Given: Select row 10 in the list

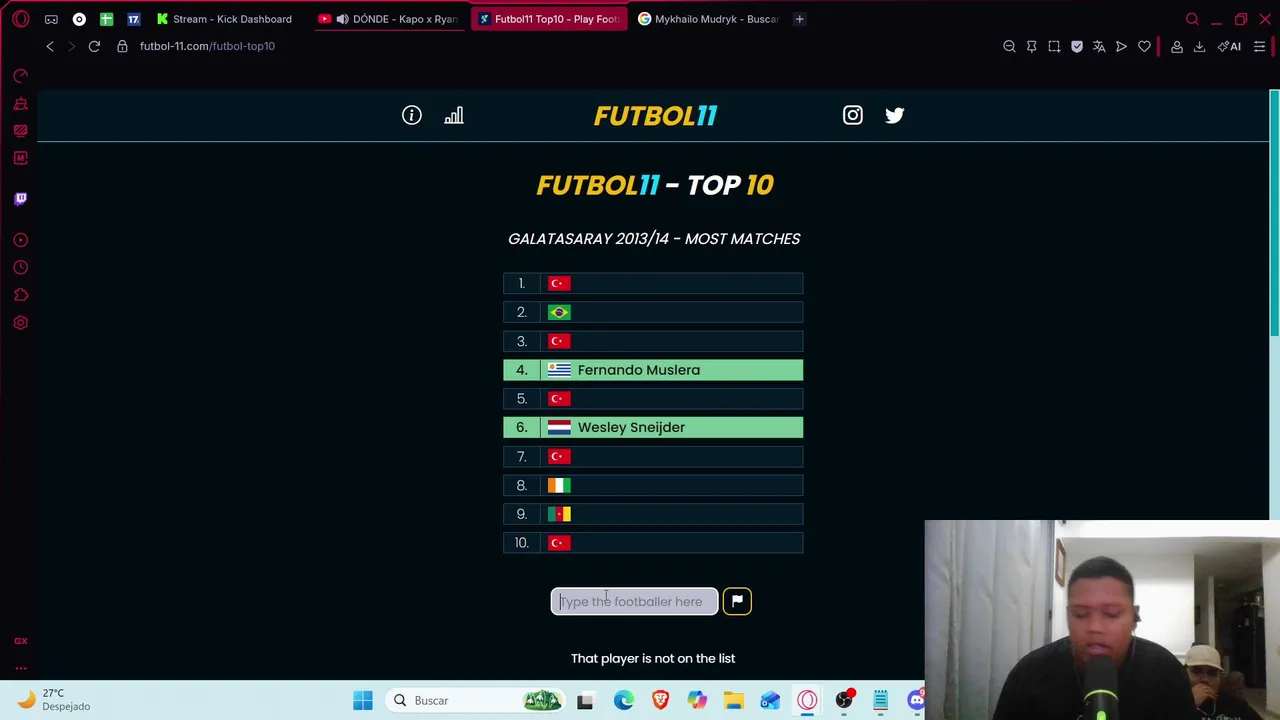Looking at the screenshot, I should (x=653, y=543).
